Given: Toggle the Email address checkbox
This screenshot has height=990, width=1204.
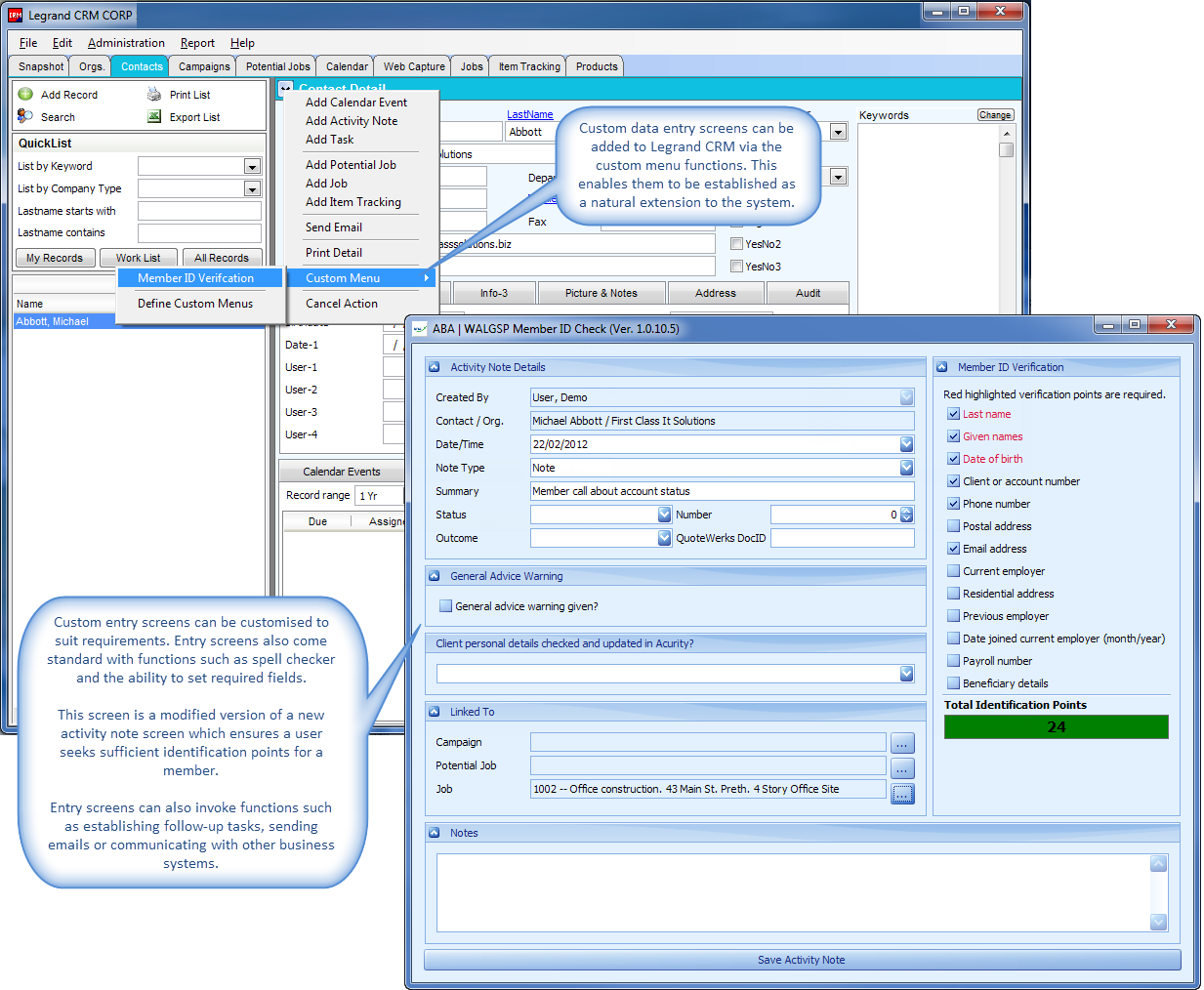Looking at the screenshot, I should pyautogui.click(x=953, y=549).
